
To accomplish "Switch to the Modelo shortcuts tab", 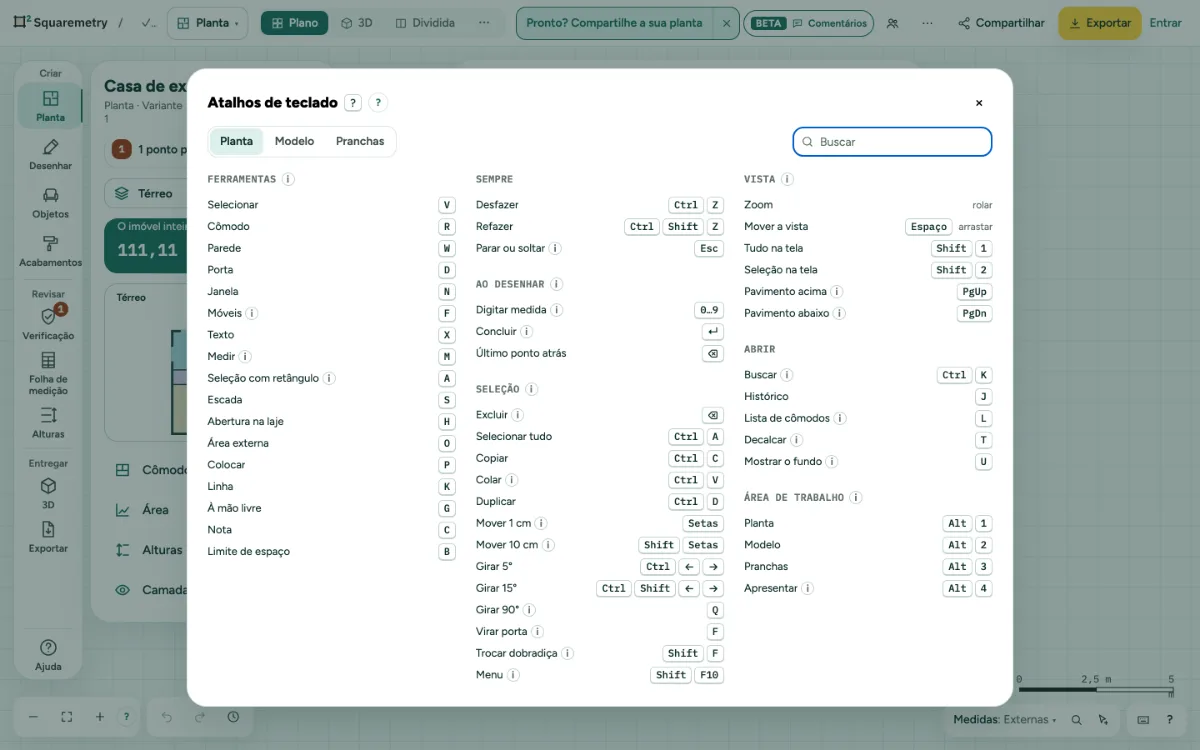I will 294,141.
